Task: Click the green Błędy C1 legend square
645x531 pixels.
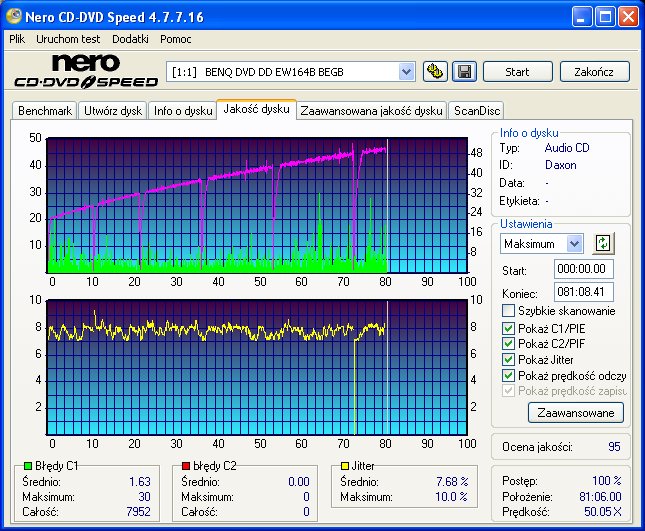Action: pyautogui.click(x=28, y=466)
